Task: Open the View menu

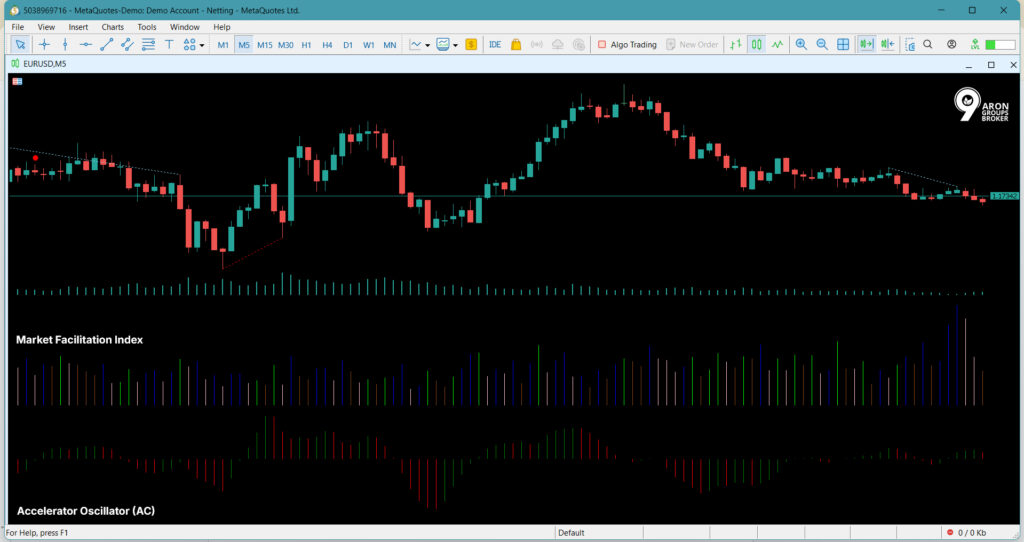Action: point(46,27)
